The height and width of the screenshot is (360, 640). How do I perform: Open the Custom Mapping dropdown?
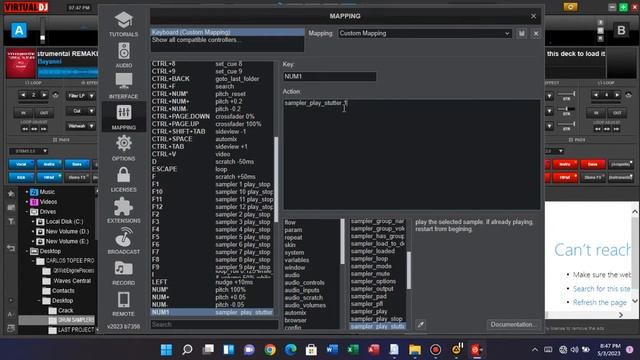click(x=424, y=33)
